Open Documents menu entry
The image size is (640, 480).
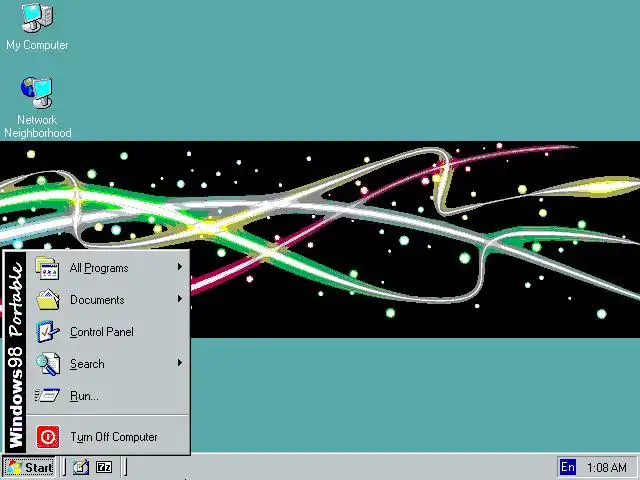108,300
